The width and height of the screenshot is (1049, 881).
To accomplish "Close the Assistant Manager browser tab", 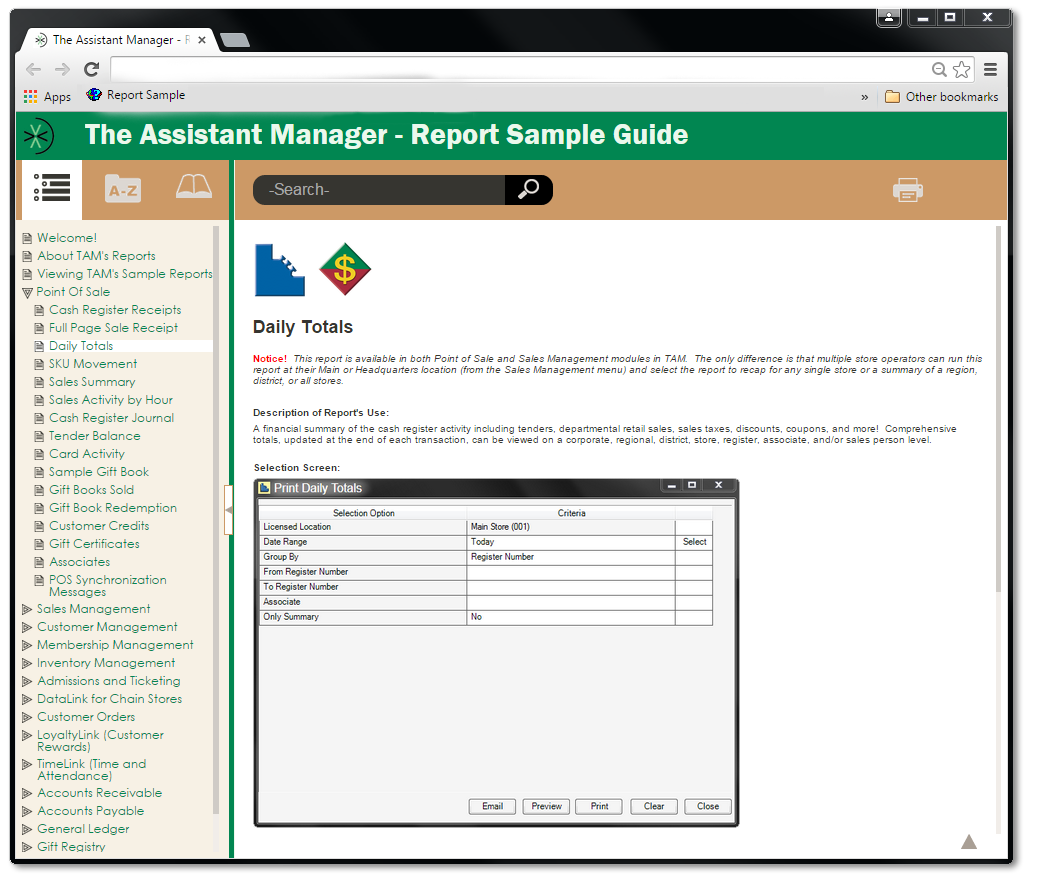I will (201, 40).
